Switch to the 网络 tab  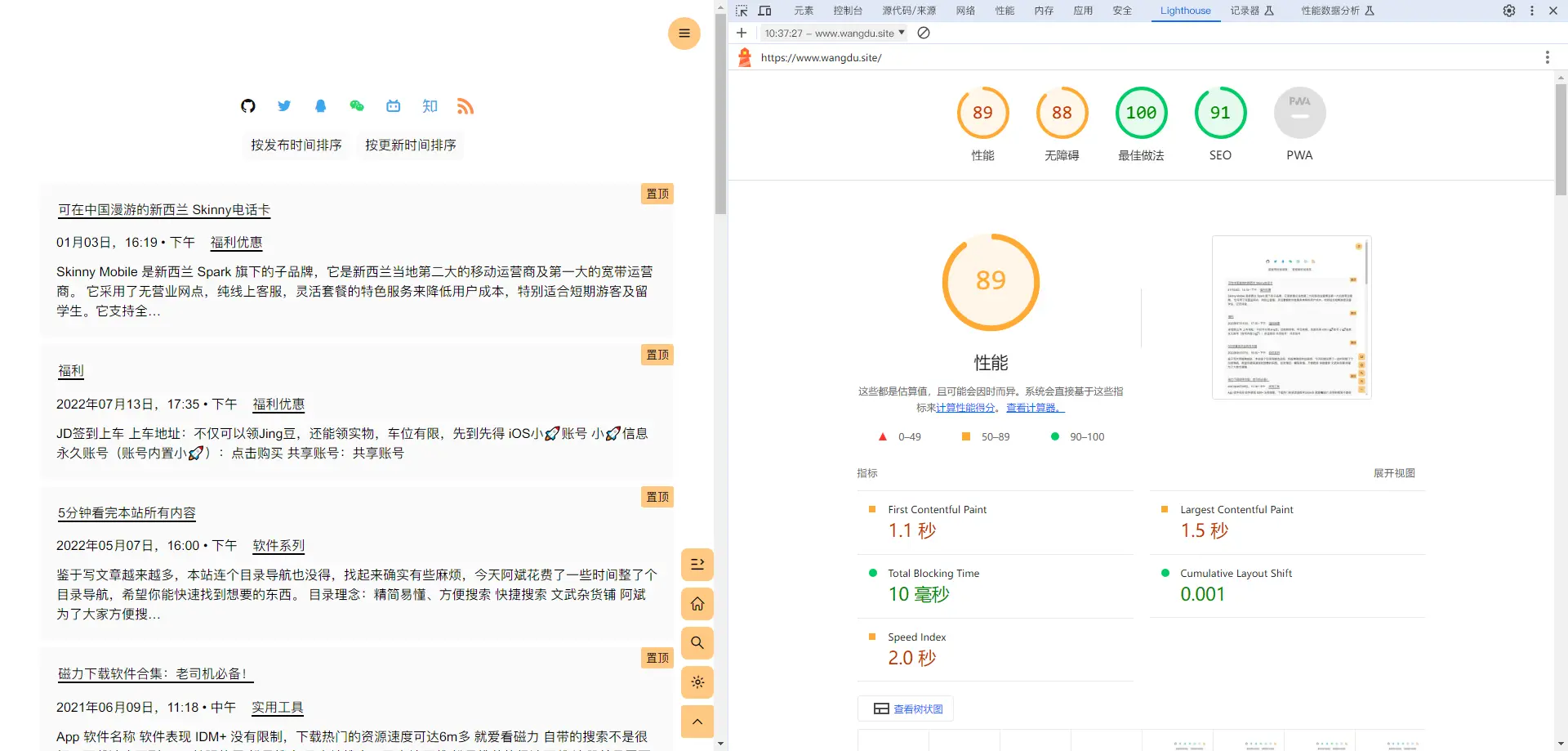point(965,11)
